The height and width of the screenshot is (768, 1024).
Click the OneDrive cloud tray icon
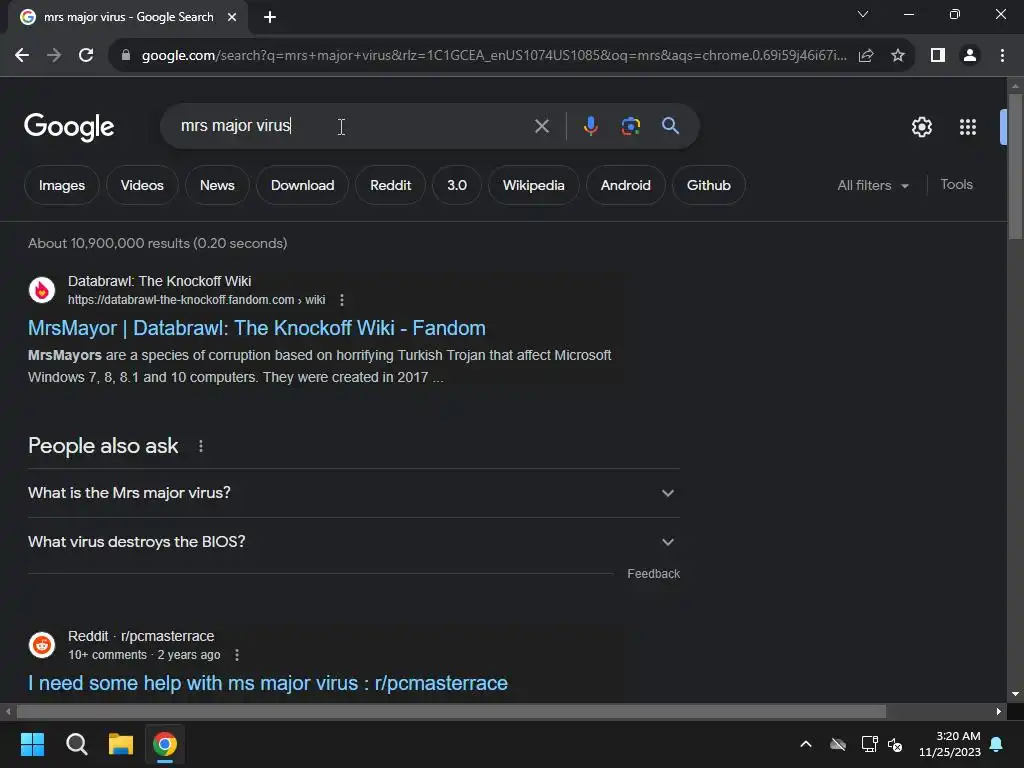[x=838, y=744]
